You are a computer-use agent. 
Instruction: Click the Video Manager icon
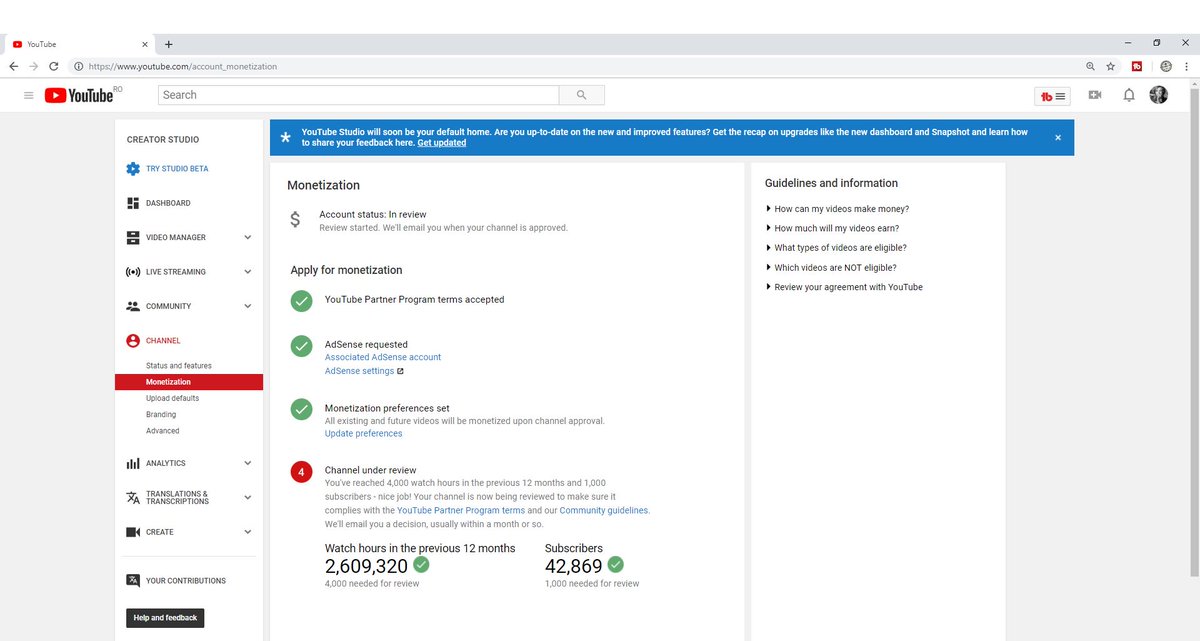coord(133,238)
